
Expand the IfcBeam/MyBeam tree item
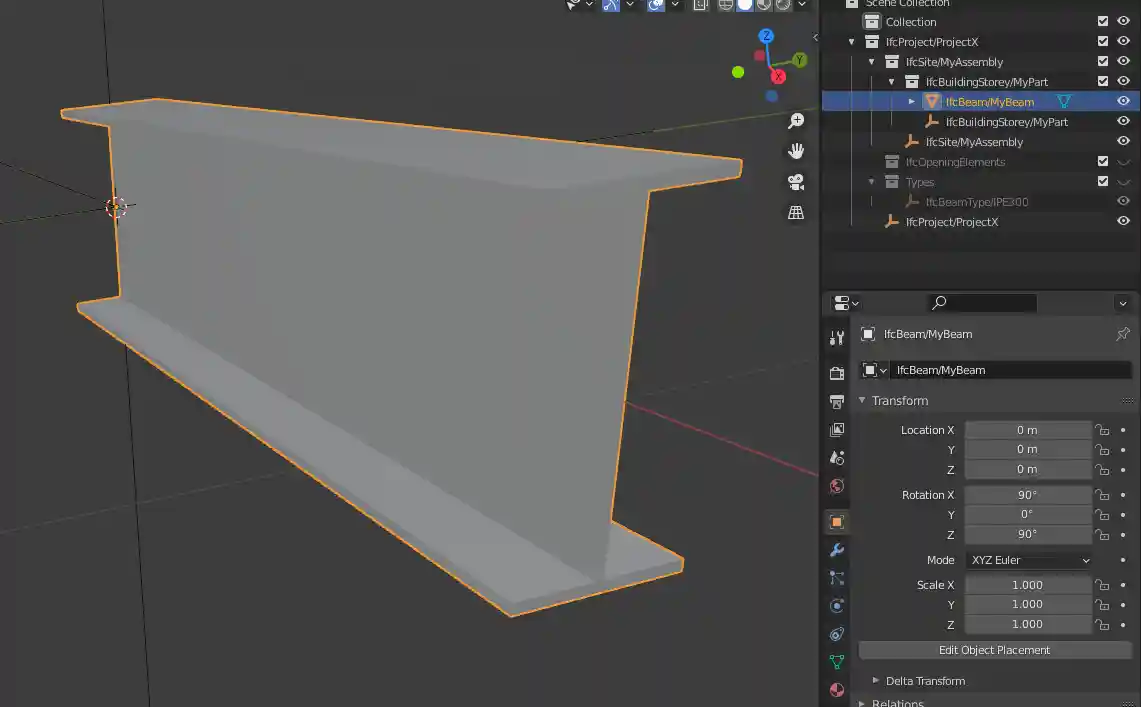click(x=911, y=101)
